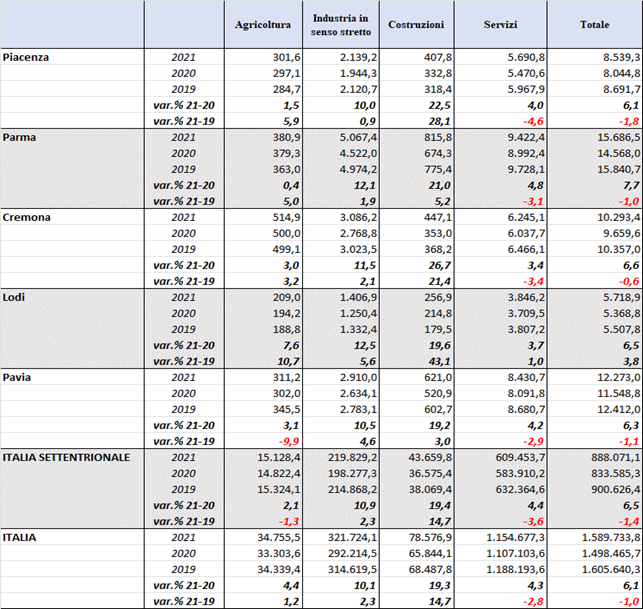Viewport: 643px width, 609px height.
Task: Select Parma Industria variation 12,1
Action: 365,185
